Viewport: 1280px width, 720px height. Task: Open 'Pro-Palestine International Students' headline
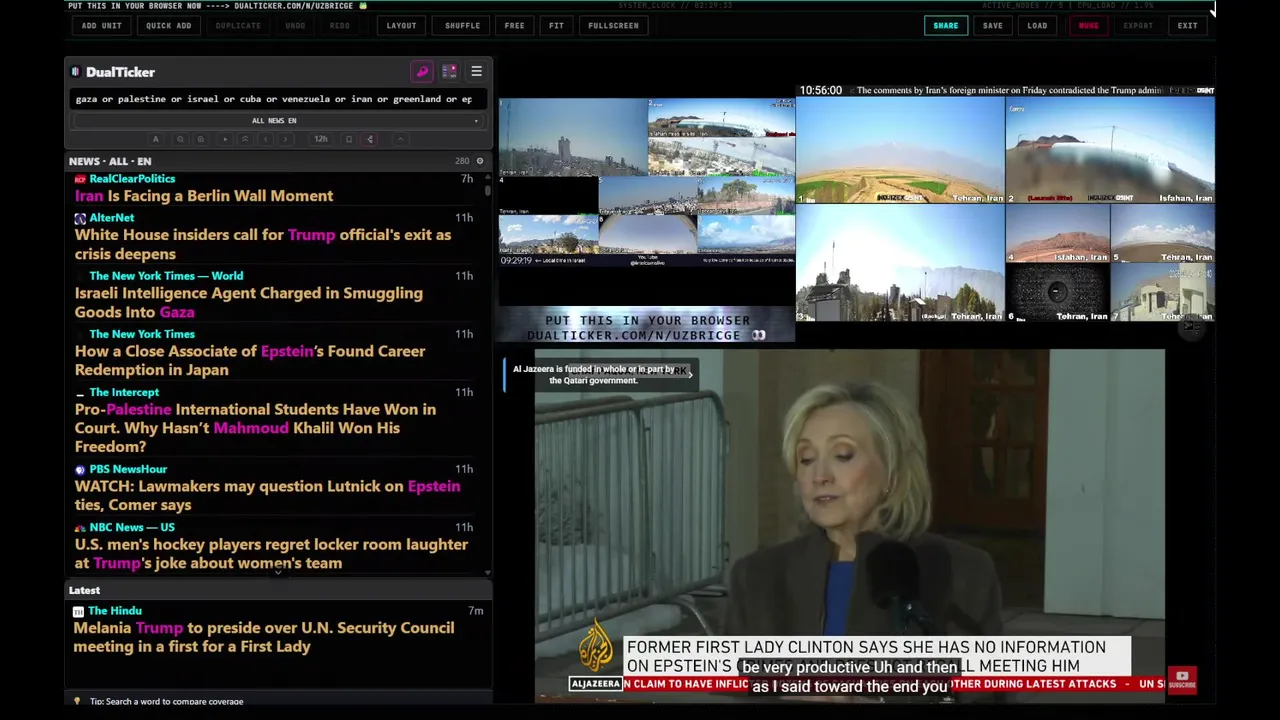pyautogui.click(x=255, y=428)
